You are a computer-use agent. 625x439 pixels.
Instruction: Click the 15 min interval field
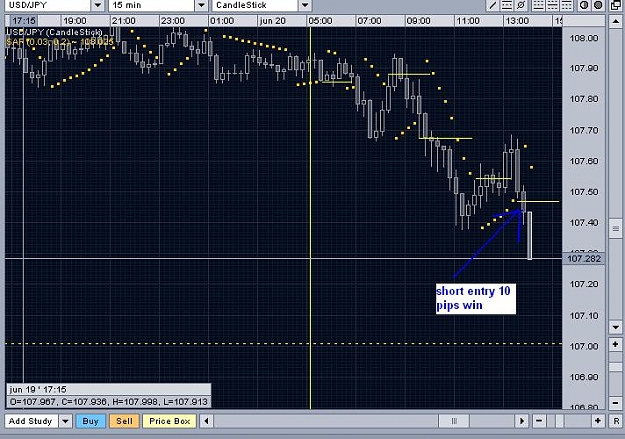click(x=152, y=5)
